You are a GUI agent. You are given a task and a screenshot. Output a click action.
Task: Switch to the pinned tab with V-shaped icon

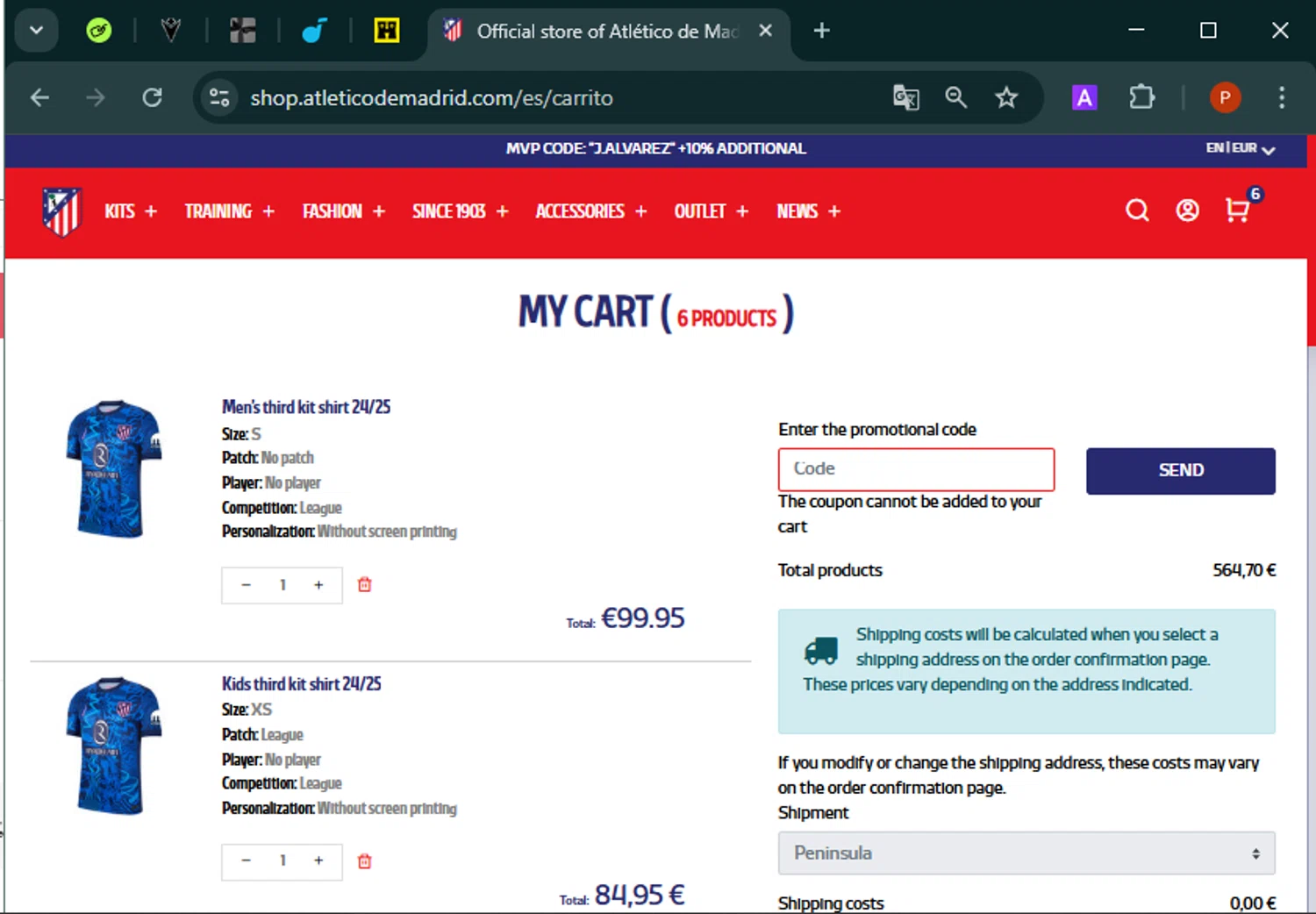tap(170, 32)
